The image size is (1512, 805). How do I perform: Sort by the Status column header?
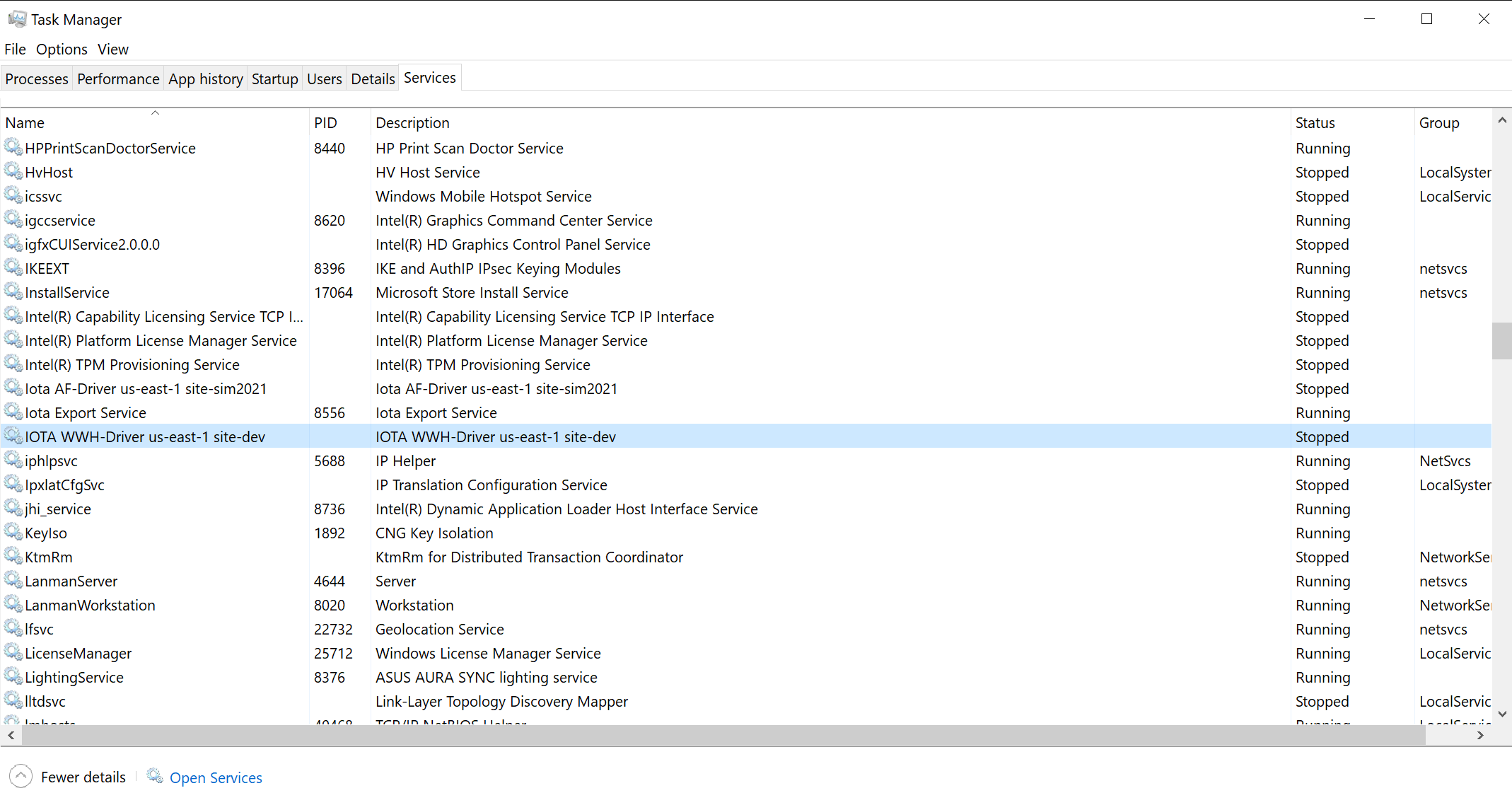1352,122
